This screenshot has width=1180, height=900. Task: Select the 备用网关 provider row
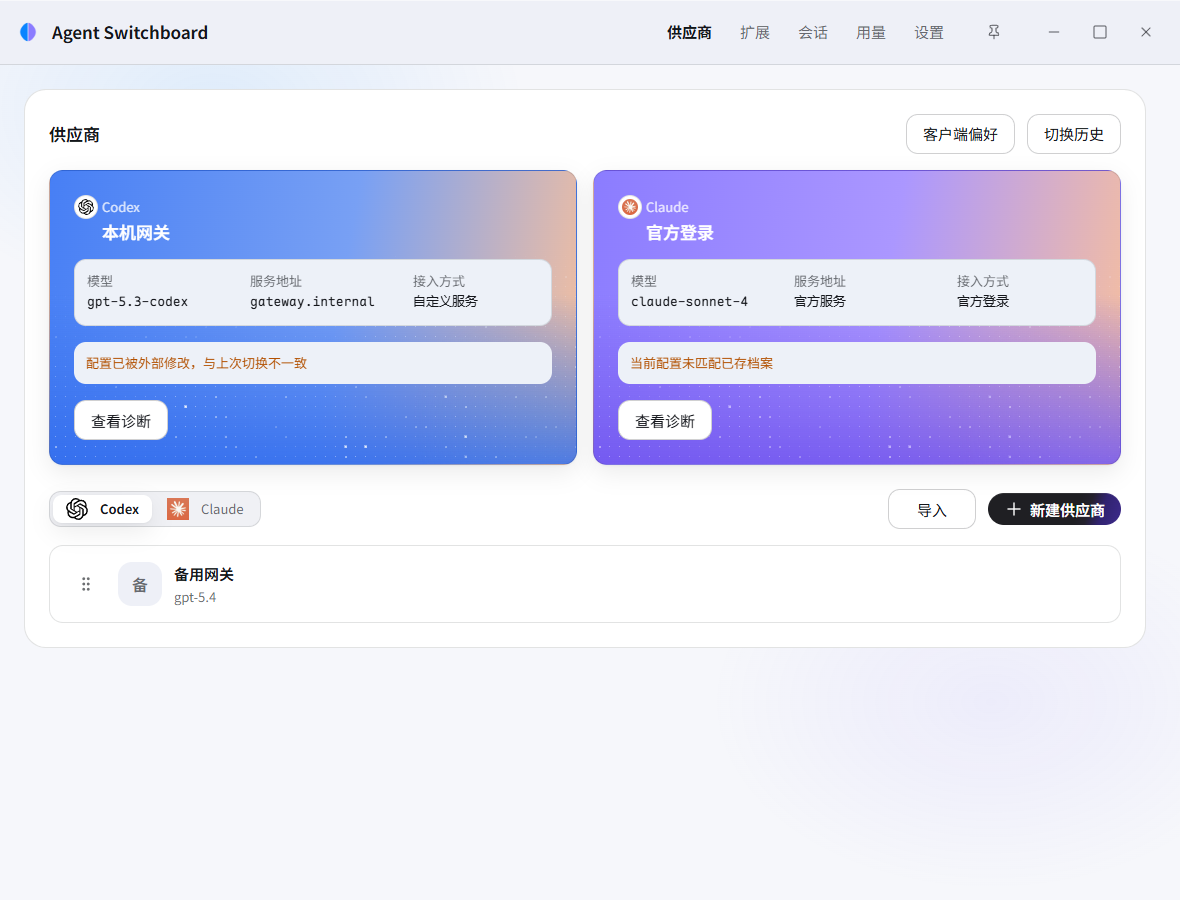[585, 584]
